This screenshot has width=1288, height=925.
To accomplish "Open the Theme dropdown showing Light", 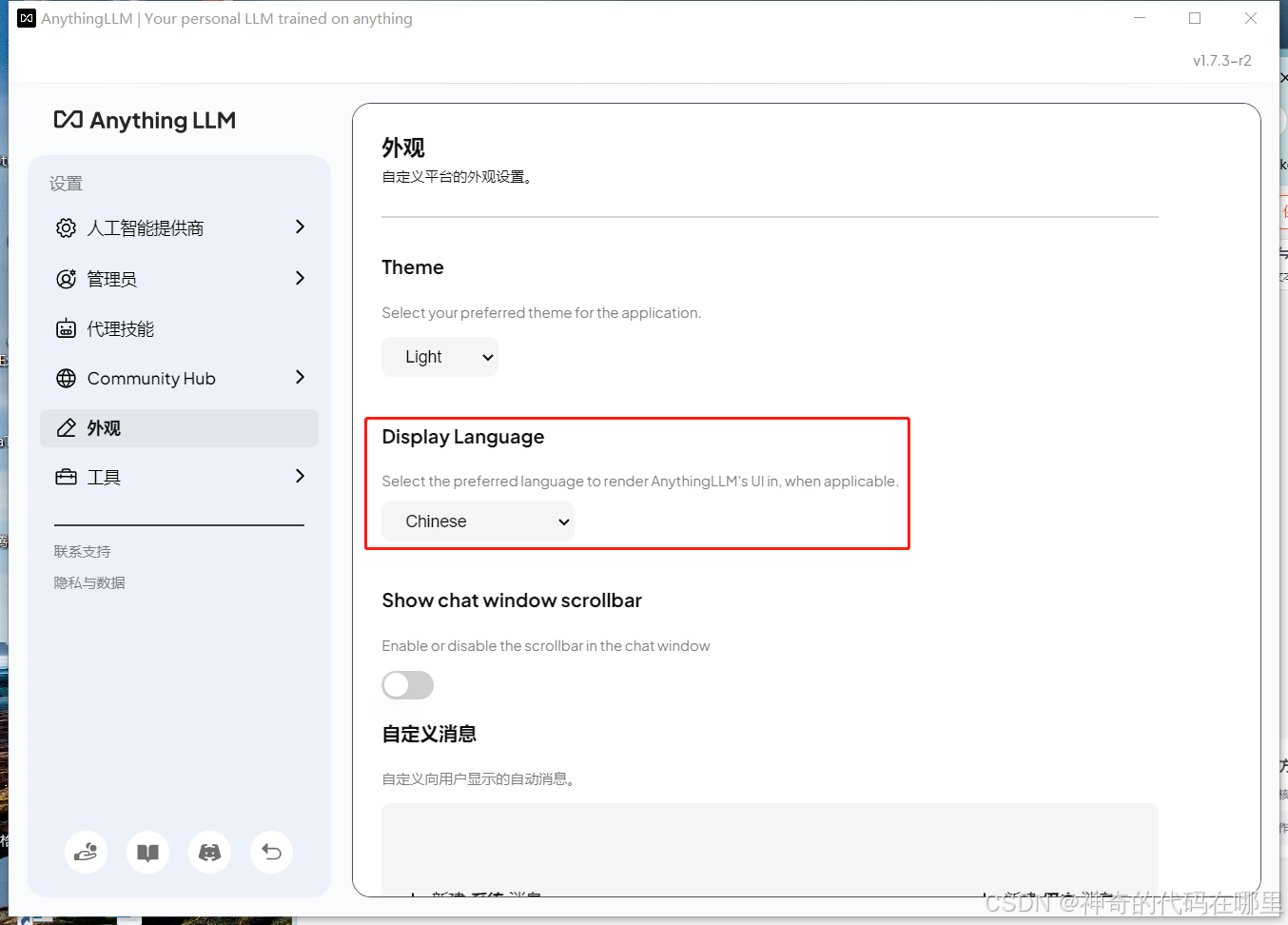I will tap(439, 357).
